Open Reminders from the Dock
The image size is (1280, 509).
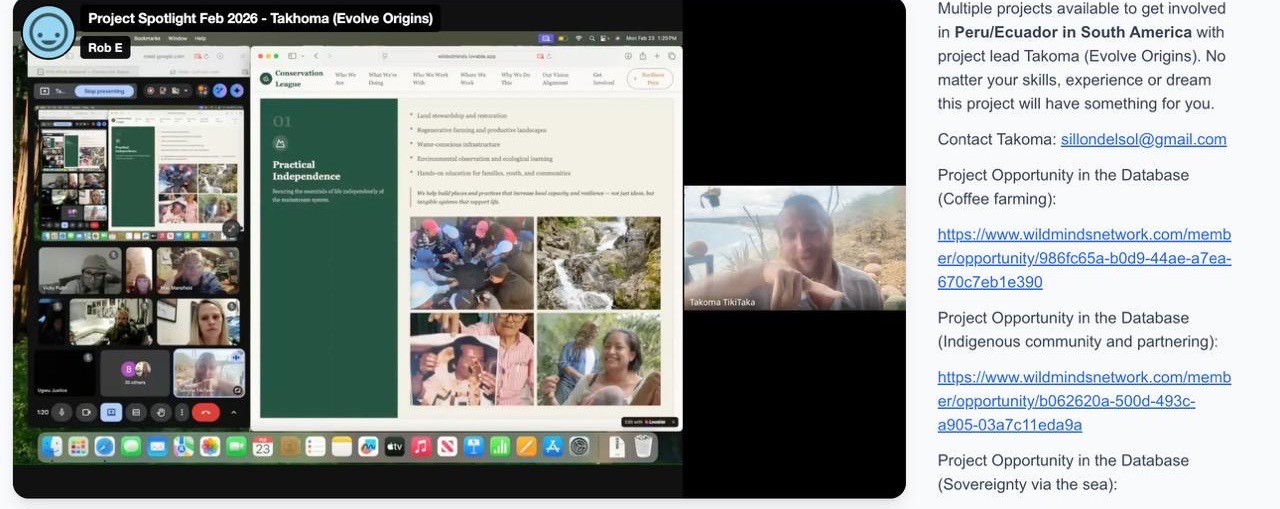click(315, 447)
